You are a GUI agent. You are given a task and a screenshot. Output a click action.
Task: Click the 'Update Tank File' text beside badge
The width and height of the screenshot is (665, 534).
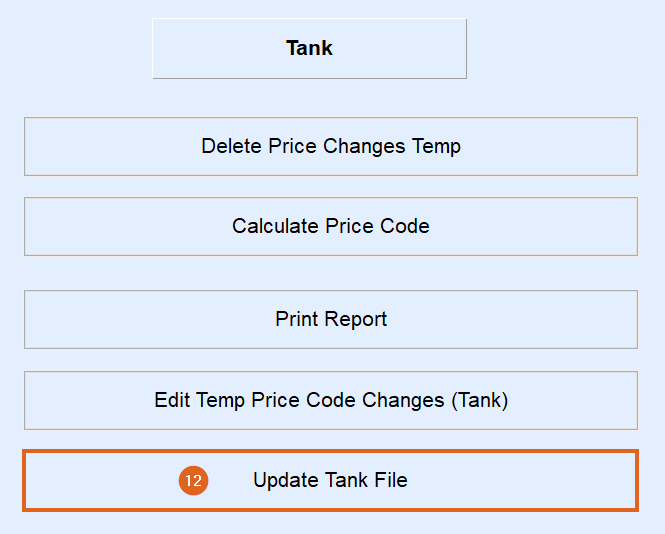pos(330,481)
